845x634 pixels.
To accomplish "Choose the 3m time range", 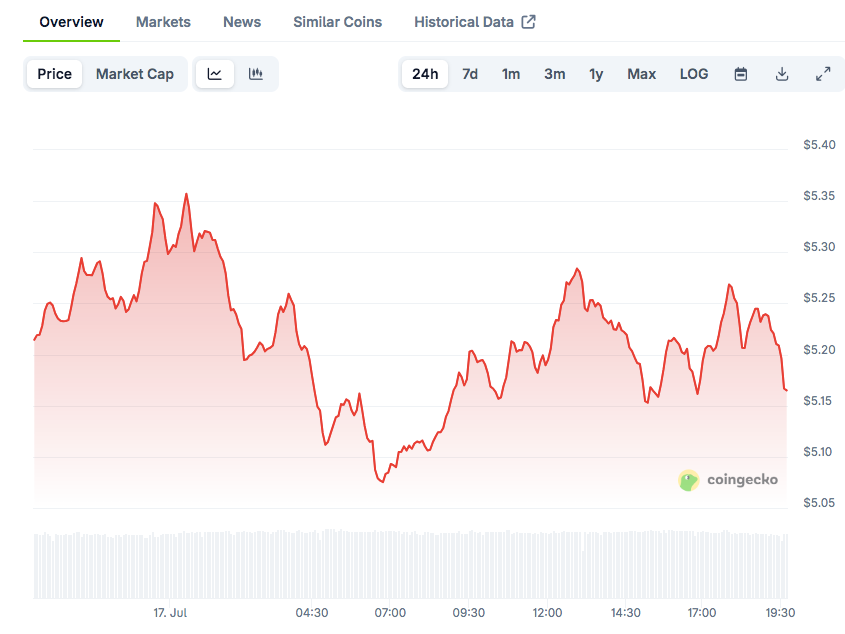I will [555, 74].
